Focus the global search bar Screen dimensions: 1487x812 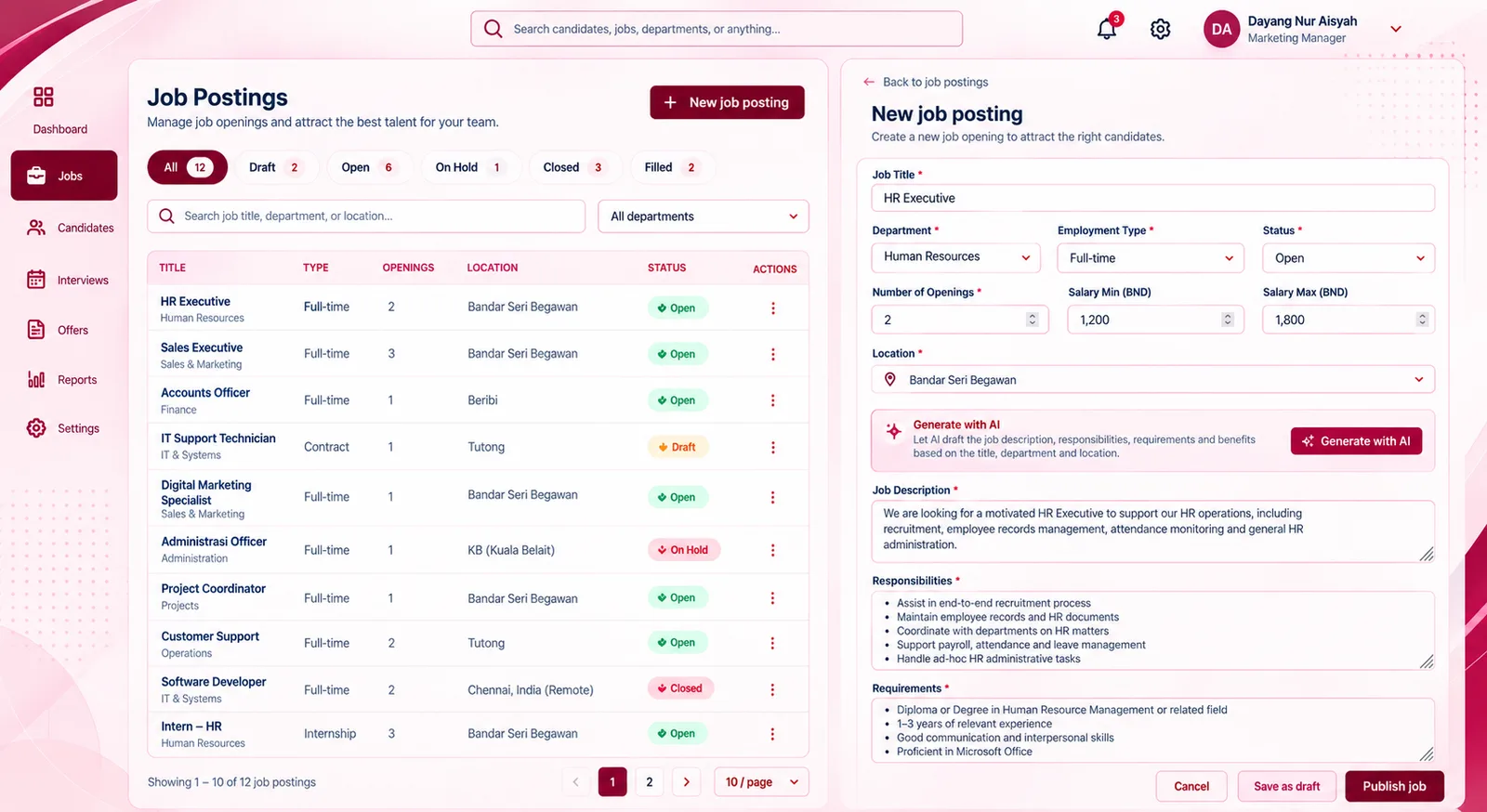[717, 29]
